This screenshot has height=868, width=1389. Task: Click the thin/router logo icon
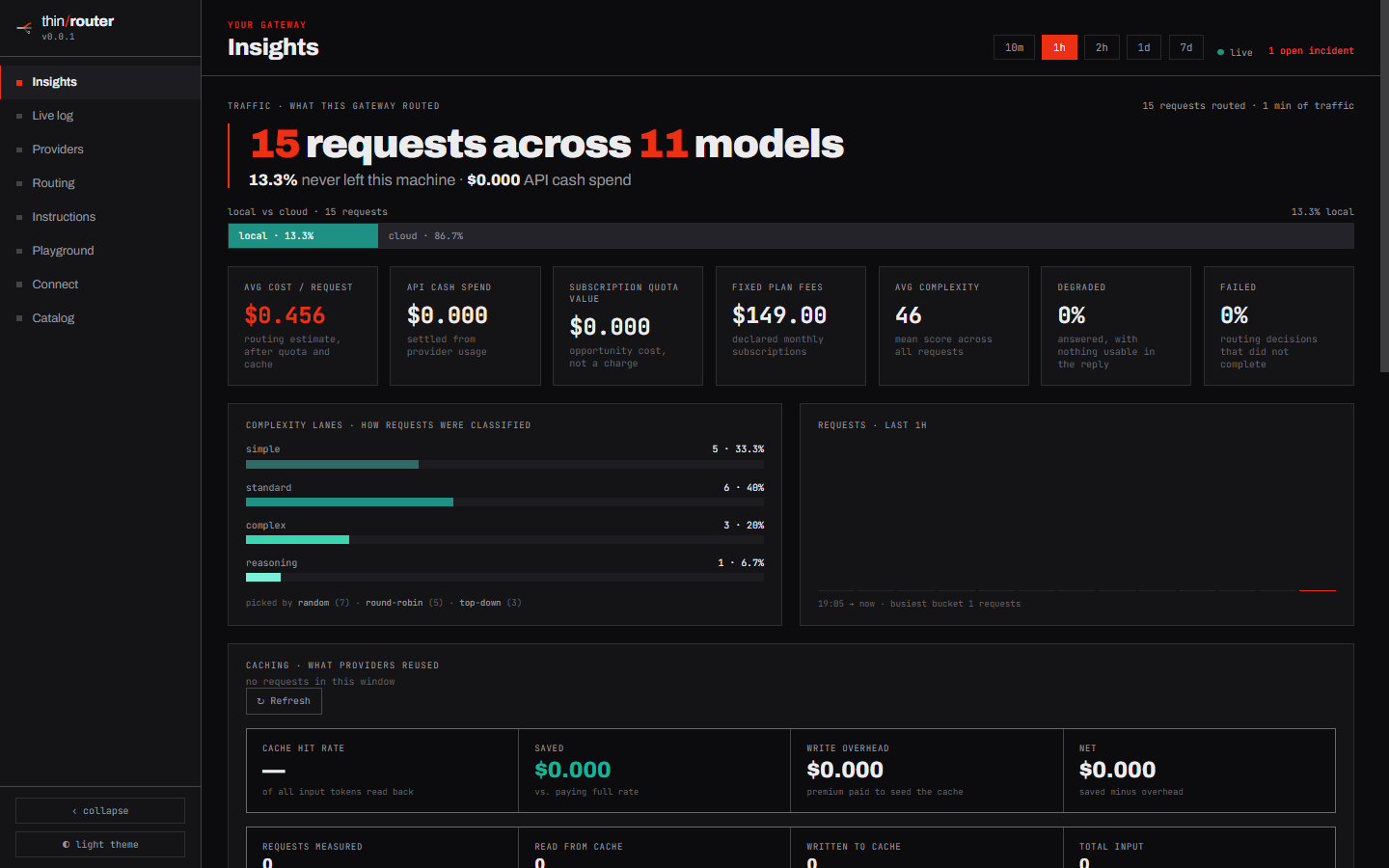click(x=24, y=28)
